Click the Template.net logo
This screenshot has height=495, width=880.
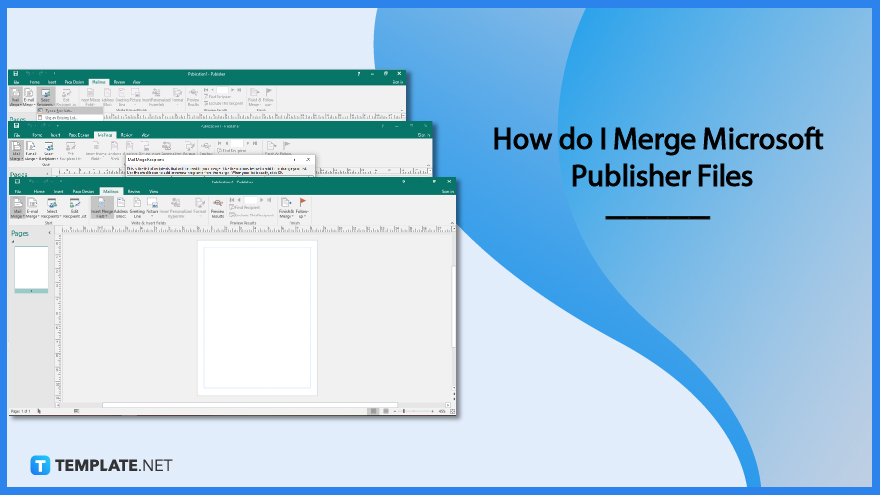[101, 465]
